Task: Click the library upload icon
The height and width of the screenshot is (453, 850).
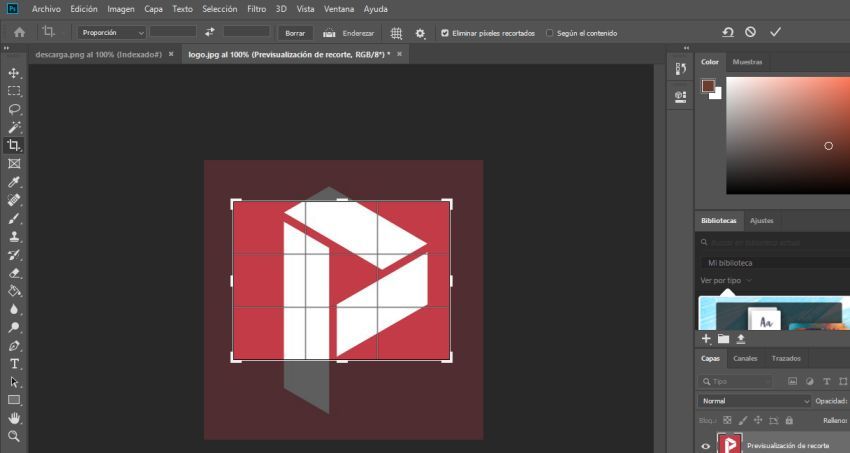Action: pos(740,339)
